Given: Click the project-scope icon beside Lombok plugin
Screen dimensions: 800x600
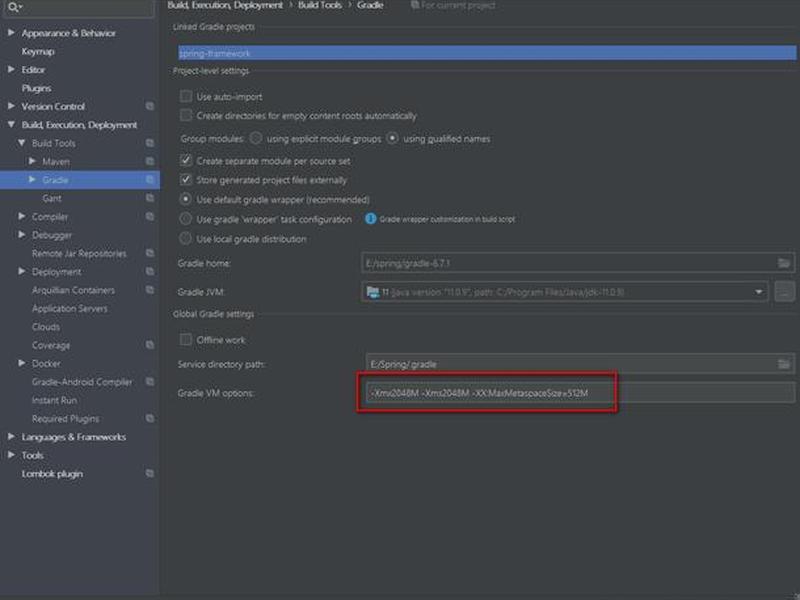Looking at the screenshot, I should (149, 473).
